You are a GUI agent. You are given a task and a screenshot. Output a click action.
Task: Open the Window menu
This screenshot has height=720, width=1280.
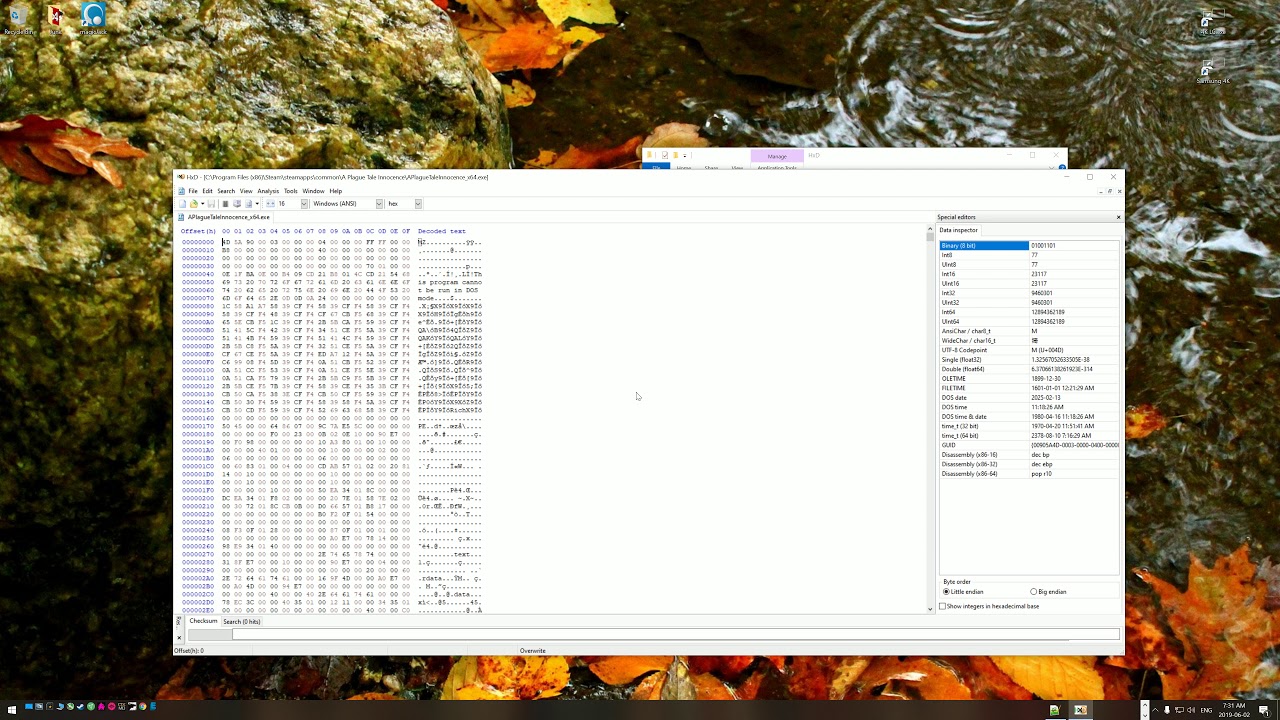click(313, 191)
